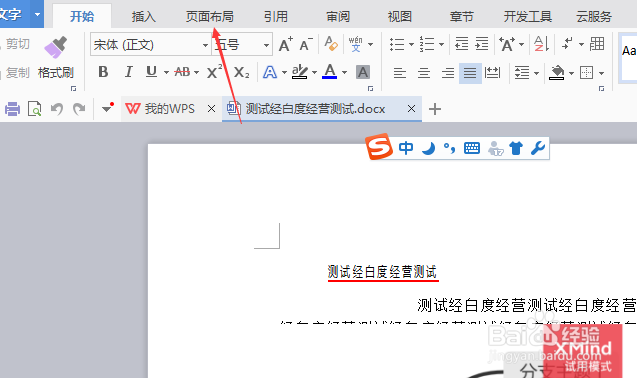Open the WPS 文字 application menu arrow

pyautogui.click(x=37, y=15)
